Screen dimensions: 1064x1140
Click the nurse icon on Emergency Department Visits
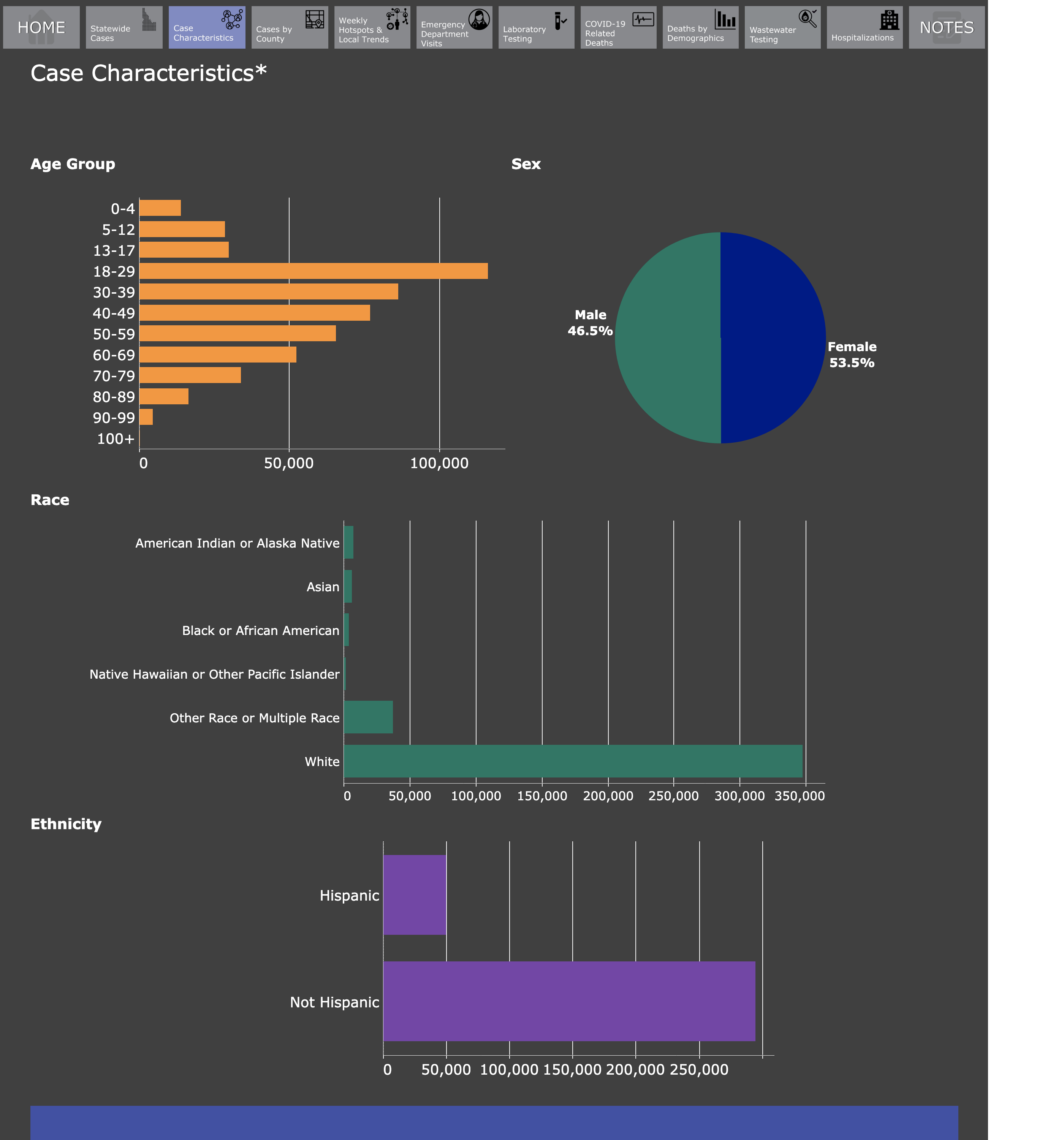(x=479, y=19)
